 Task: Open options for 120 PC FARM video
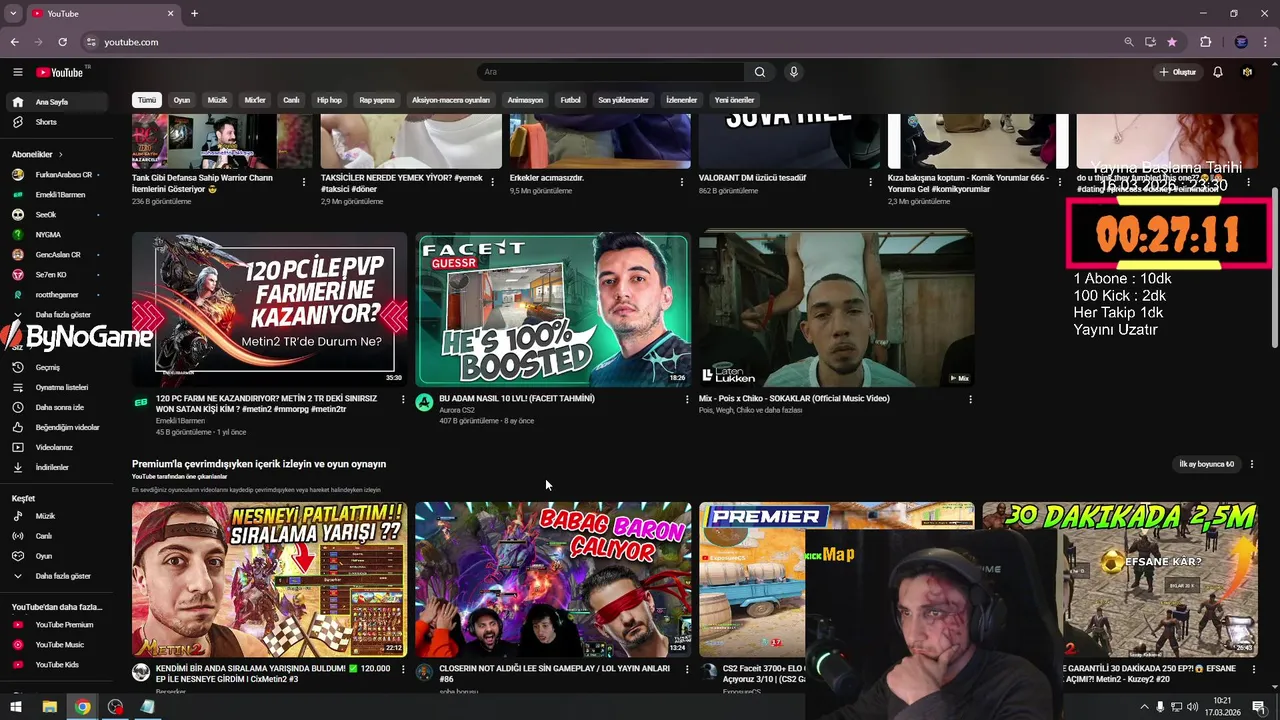tap(403, 399)
